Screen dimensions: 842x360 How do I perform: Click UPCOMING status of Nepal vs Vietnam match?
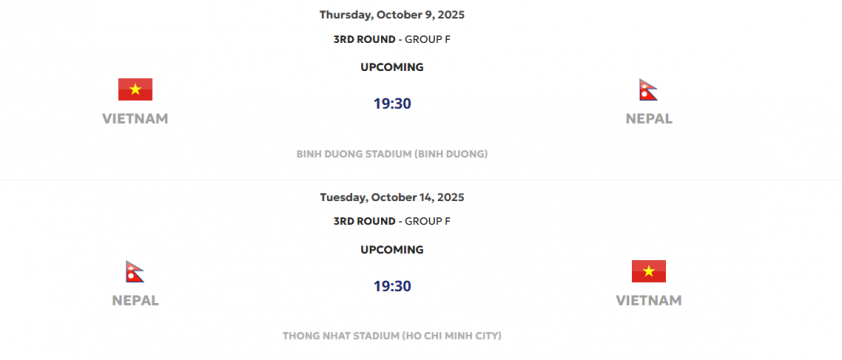point(392,249)
